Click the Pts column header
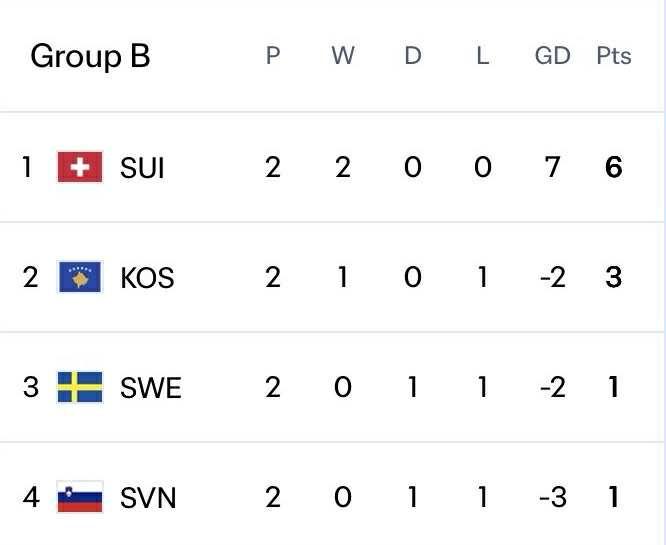 [613, 56]
